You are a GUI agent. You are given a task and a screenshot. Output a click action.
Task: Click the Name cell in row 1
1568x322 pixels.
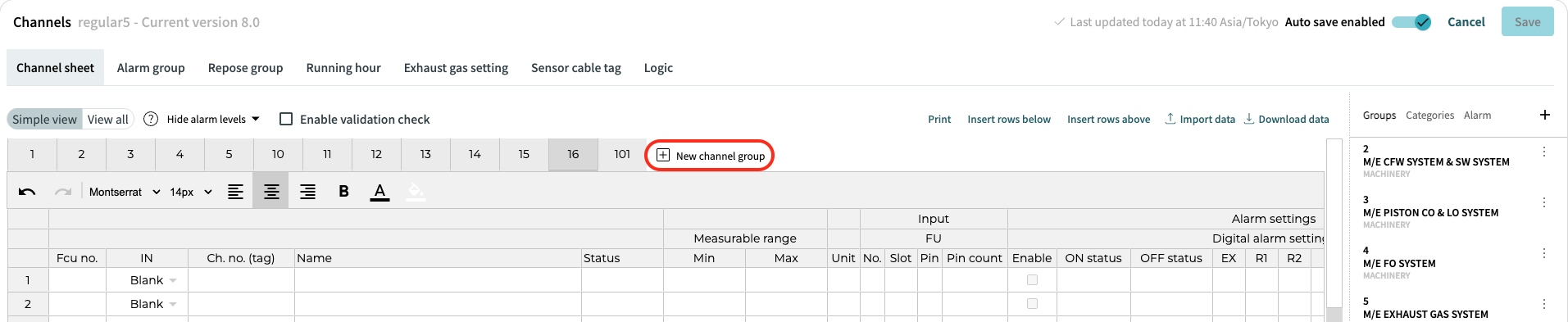tap(438, 280)
